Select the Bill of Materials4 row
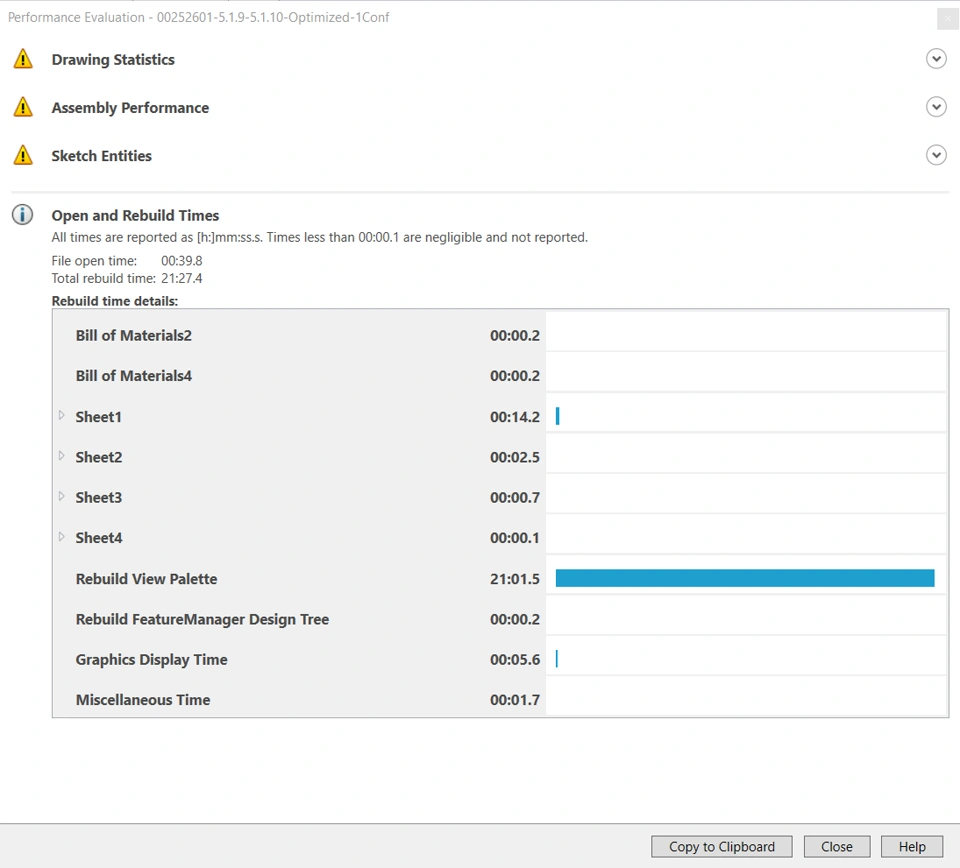Image resolution: width=960 pixels, height=868 pixels. tap(134, 376)
